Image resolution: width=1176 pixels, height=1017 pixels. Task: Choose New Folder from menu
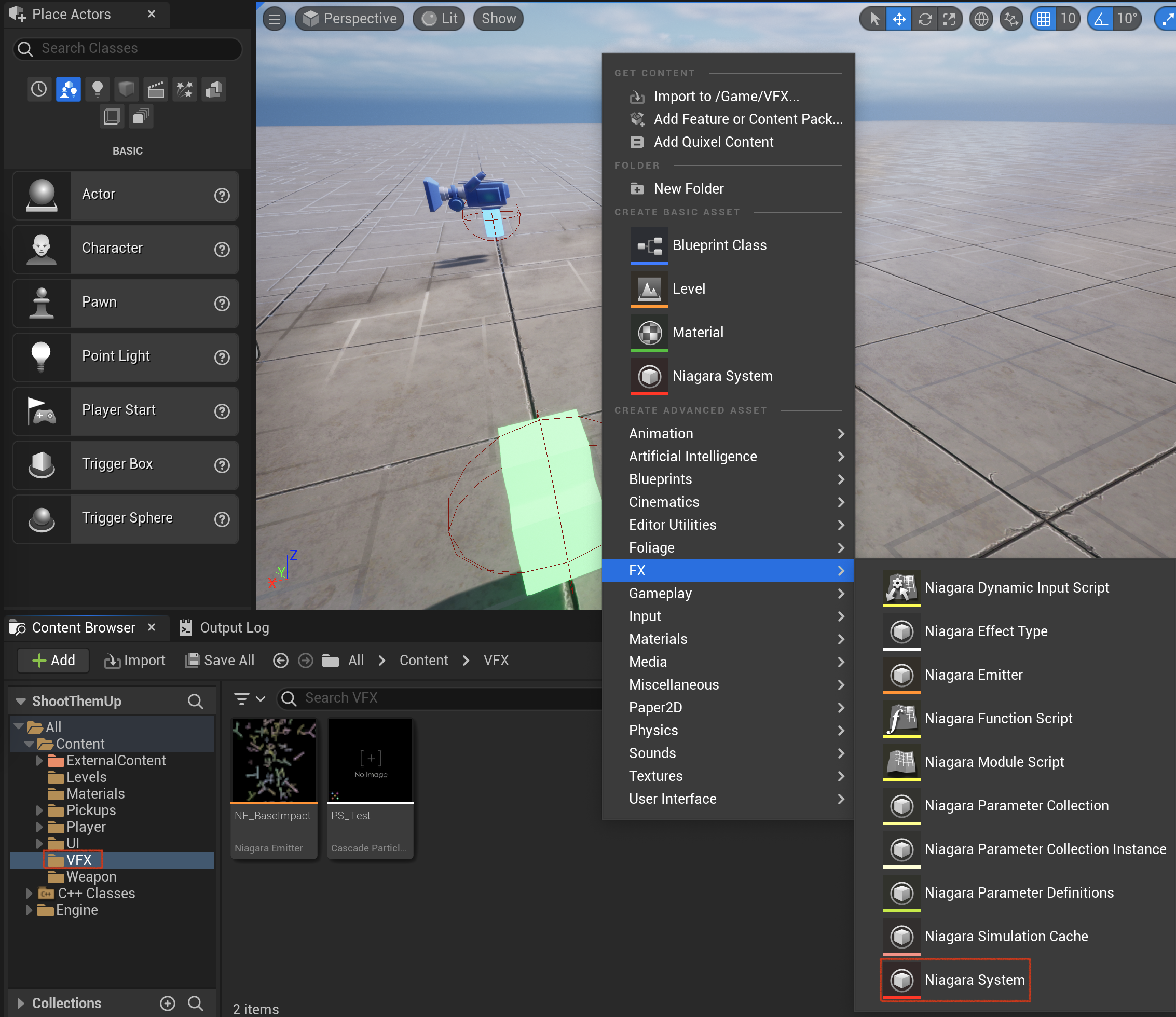728,188
